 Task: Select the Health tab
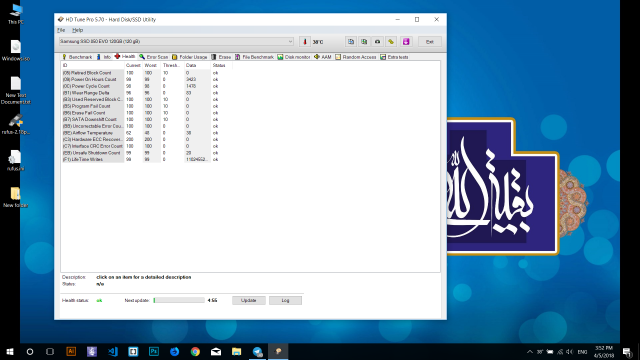point(125,56)
